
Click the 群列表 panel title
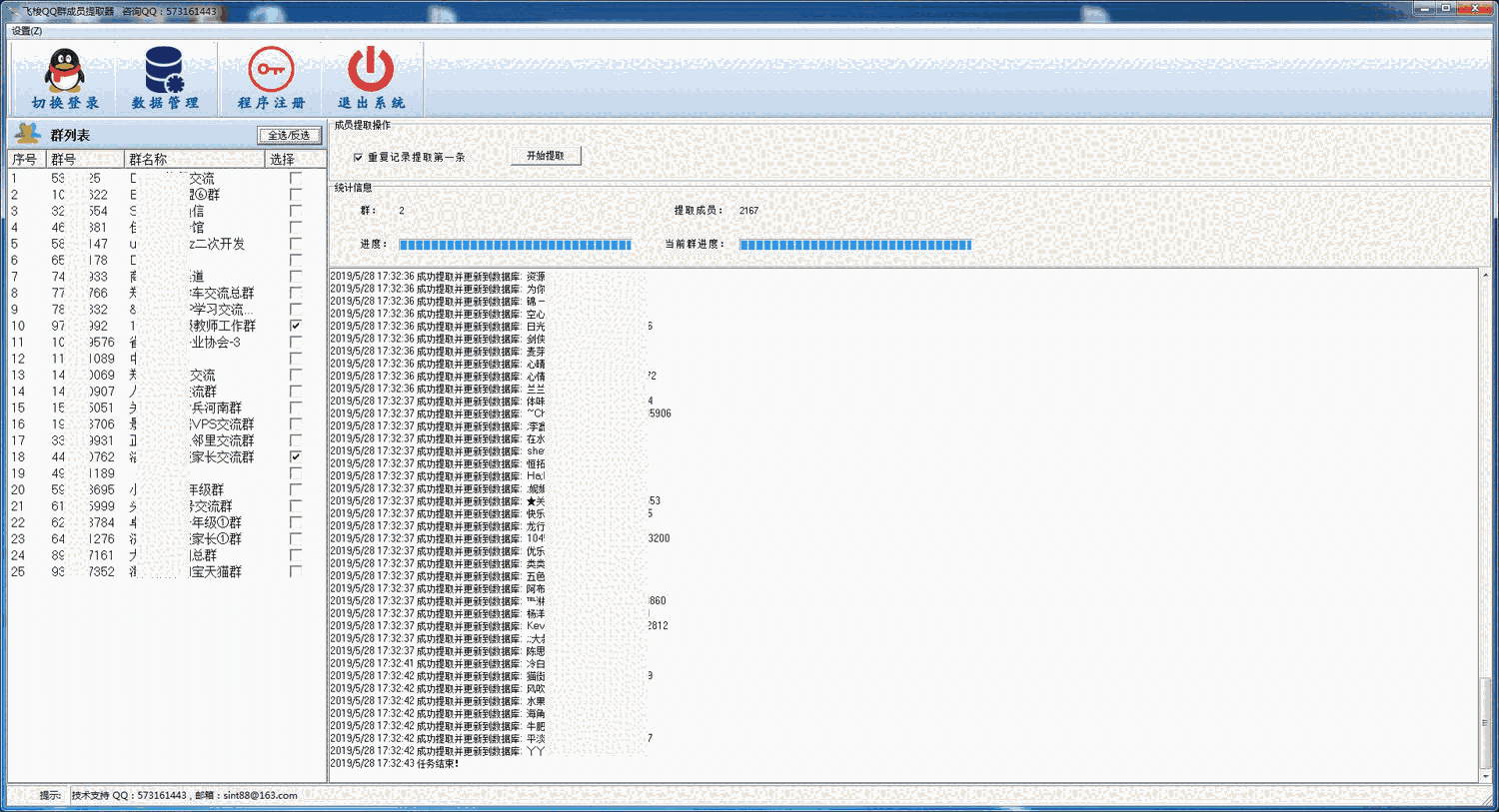click(x=70, y=135)
